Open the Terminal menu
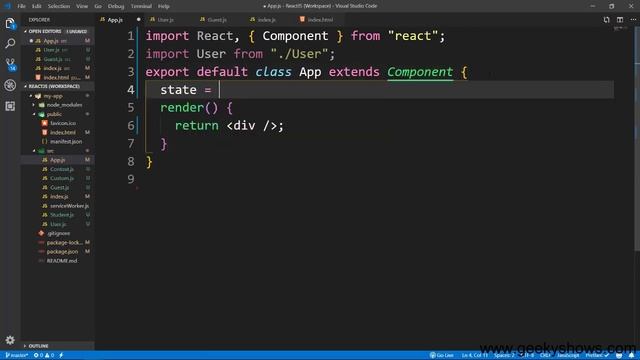Screen dimensions: 640x360 click(x=141, y=6)
